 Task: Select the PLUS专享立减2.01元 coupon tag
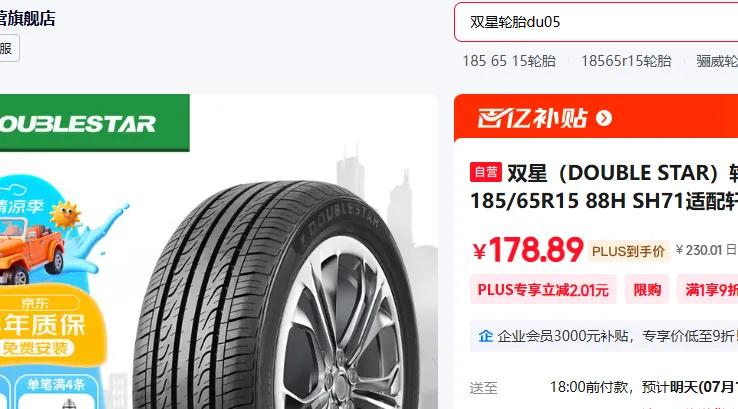pyautogui.click(x=543, y=289)
